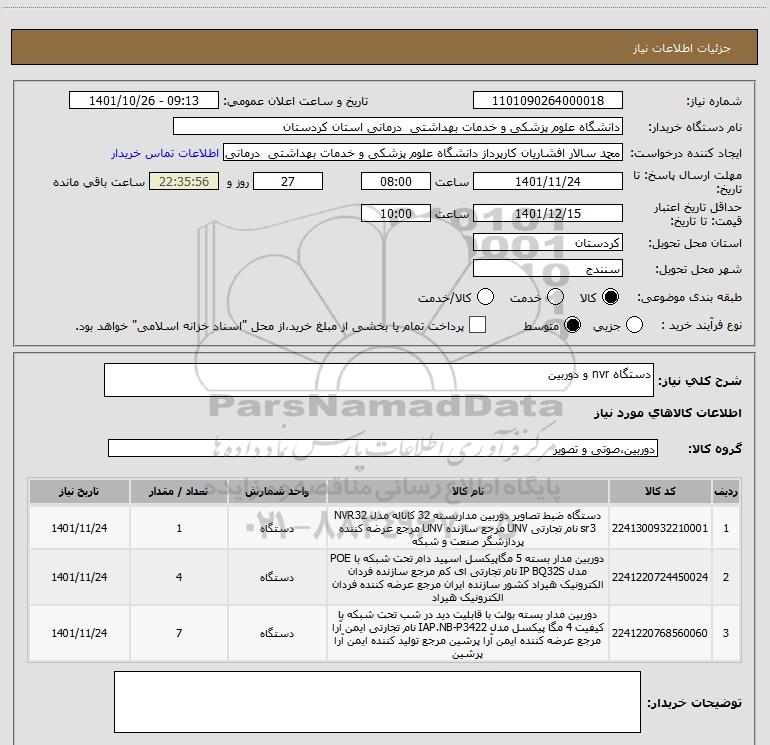770x745 pixels.
Task: Click the NVR32 recorder item name in row 1
Action: tap(468, 528)
